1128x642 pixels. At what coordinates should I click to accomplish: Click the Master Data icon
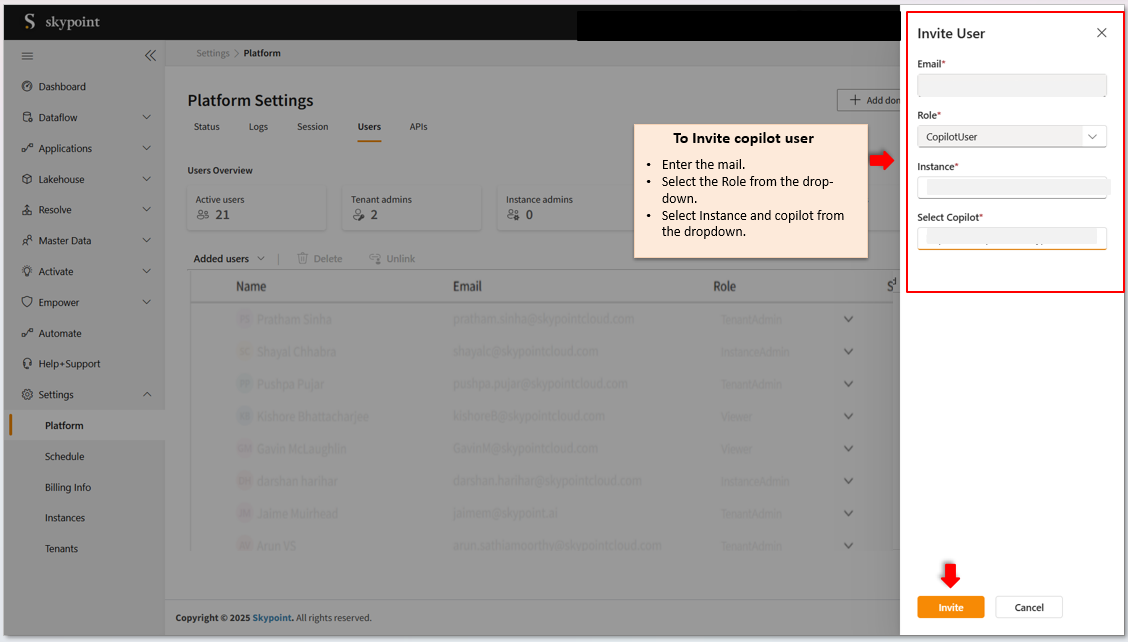point(27,240)
